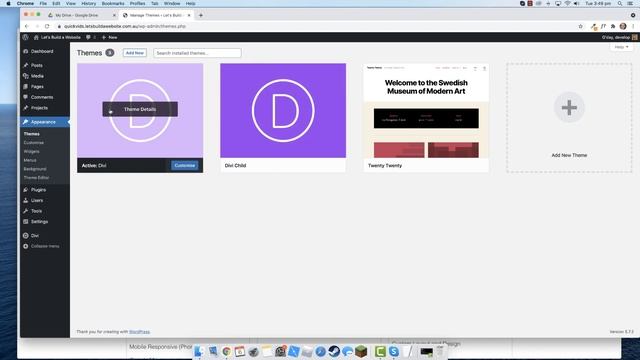Click the Add New themes button
Viewport: 640px width, 360px height.
coord(135,53)
